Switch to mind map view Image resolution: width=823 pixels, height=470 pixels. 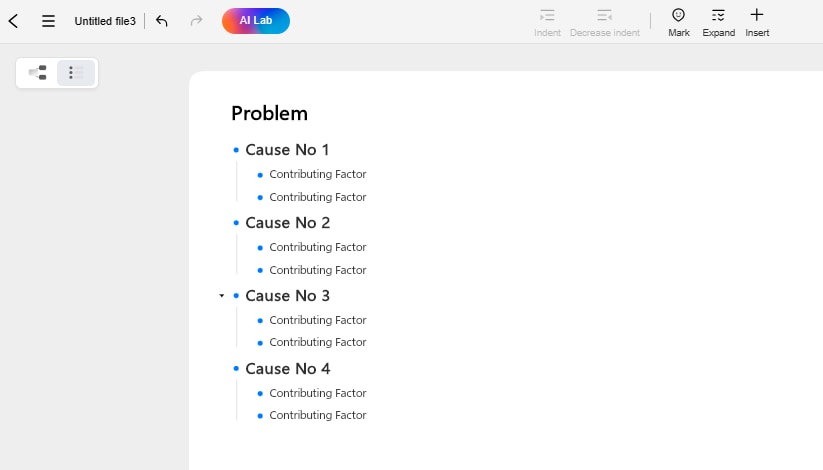pos(38,73)
